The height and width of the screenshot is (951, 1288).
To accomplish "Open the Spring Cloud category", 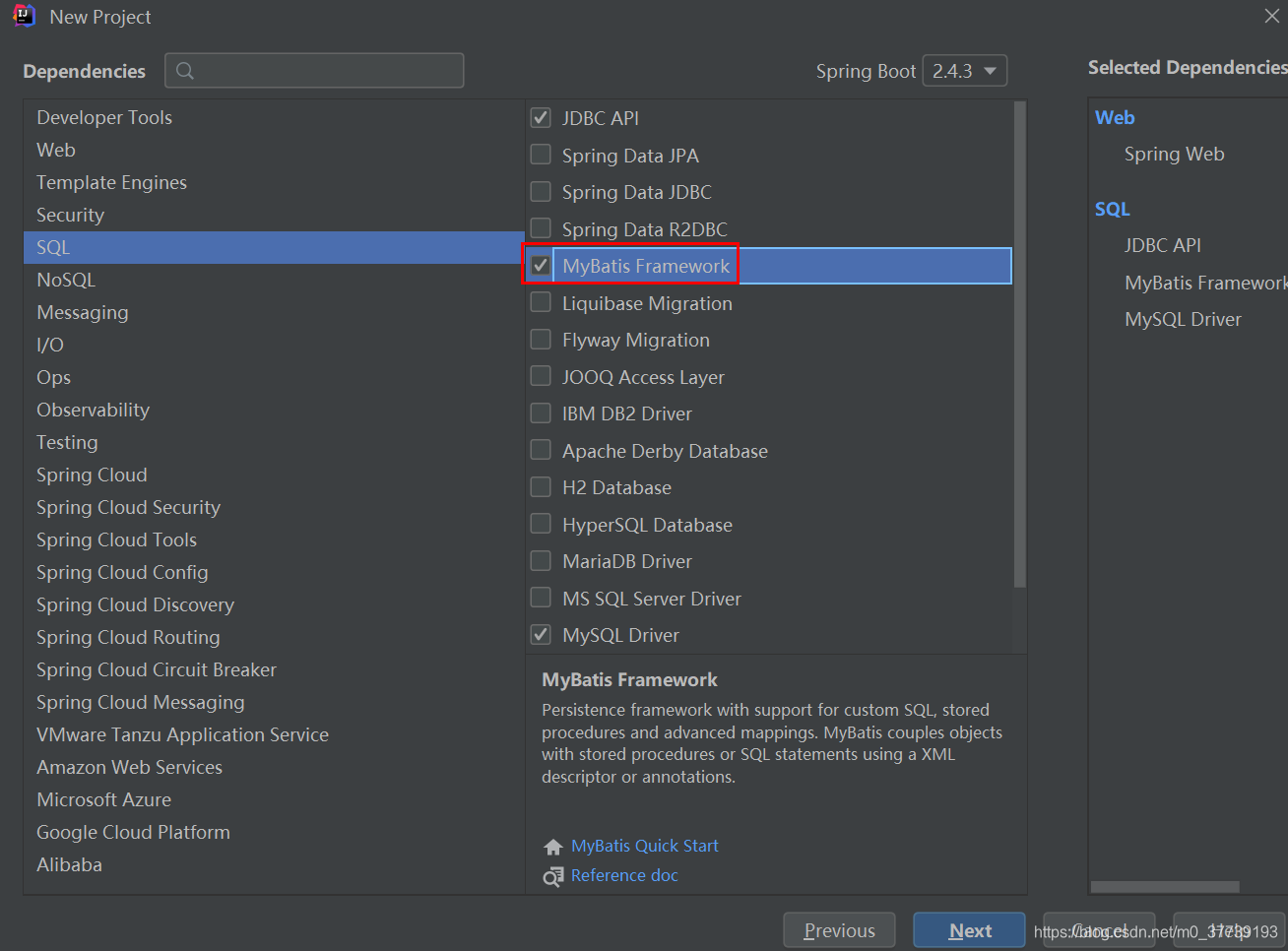I will (274, 475).
